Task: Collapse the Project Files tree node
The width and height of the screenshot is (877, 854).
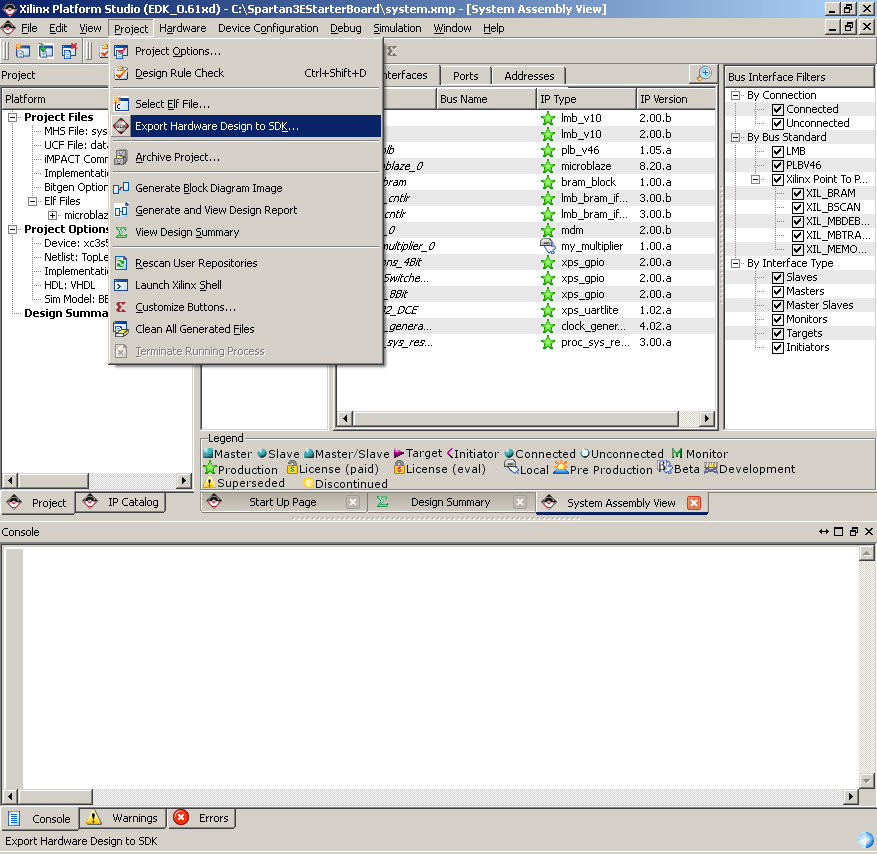Action: [12, 117]
